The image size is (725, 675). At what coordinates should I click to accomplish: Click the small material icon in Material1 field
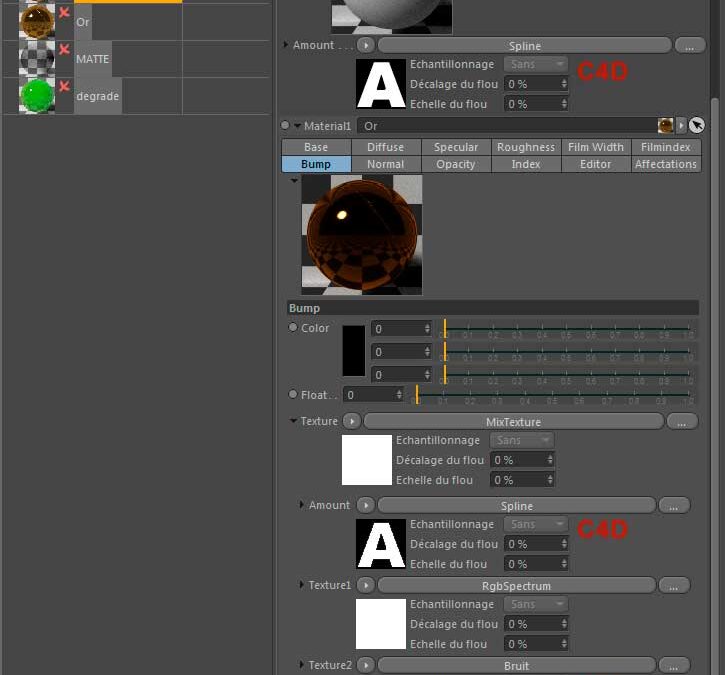[x=665, y=126]
